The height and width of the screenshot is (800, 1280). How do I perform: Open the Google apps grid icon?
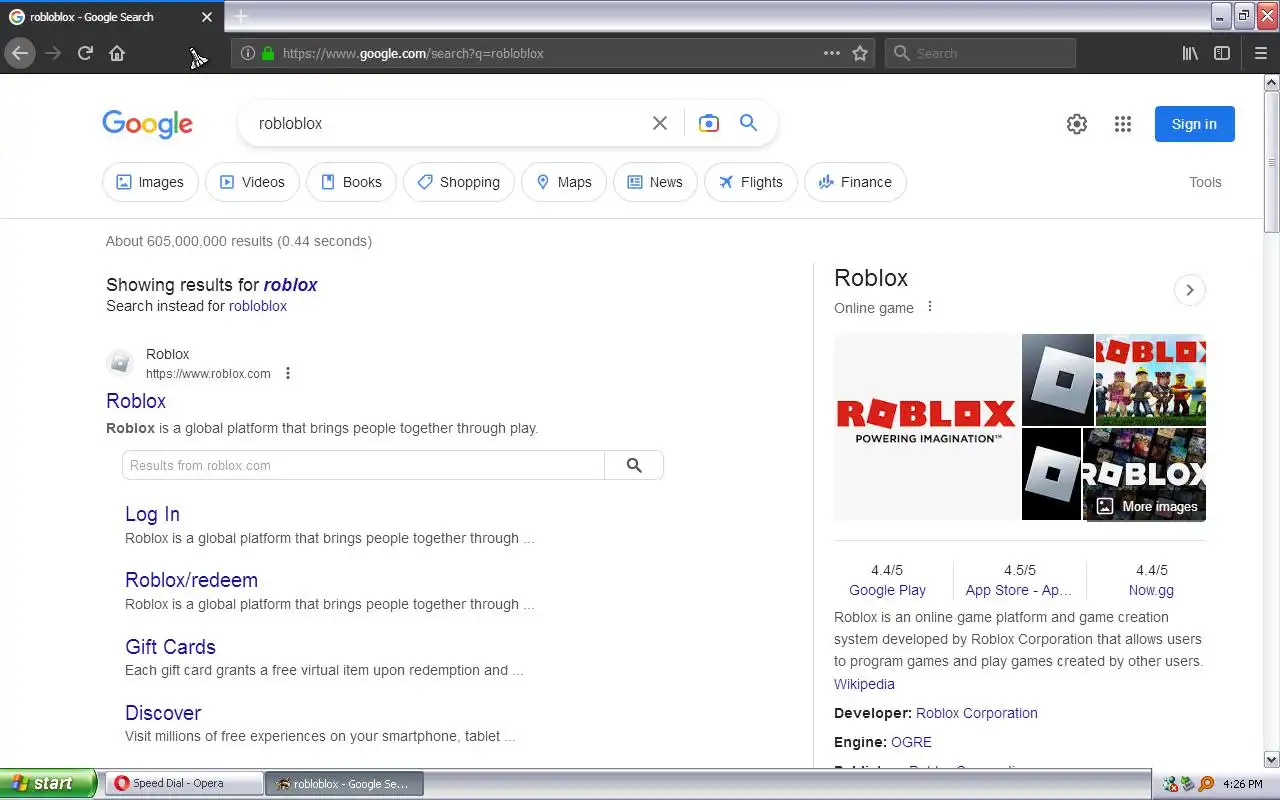(x=1123, y=124)
